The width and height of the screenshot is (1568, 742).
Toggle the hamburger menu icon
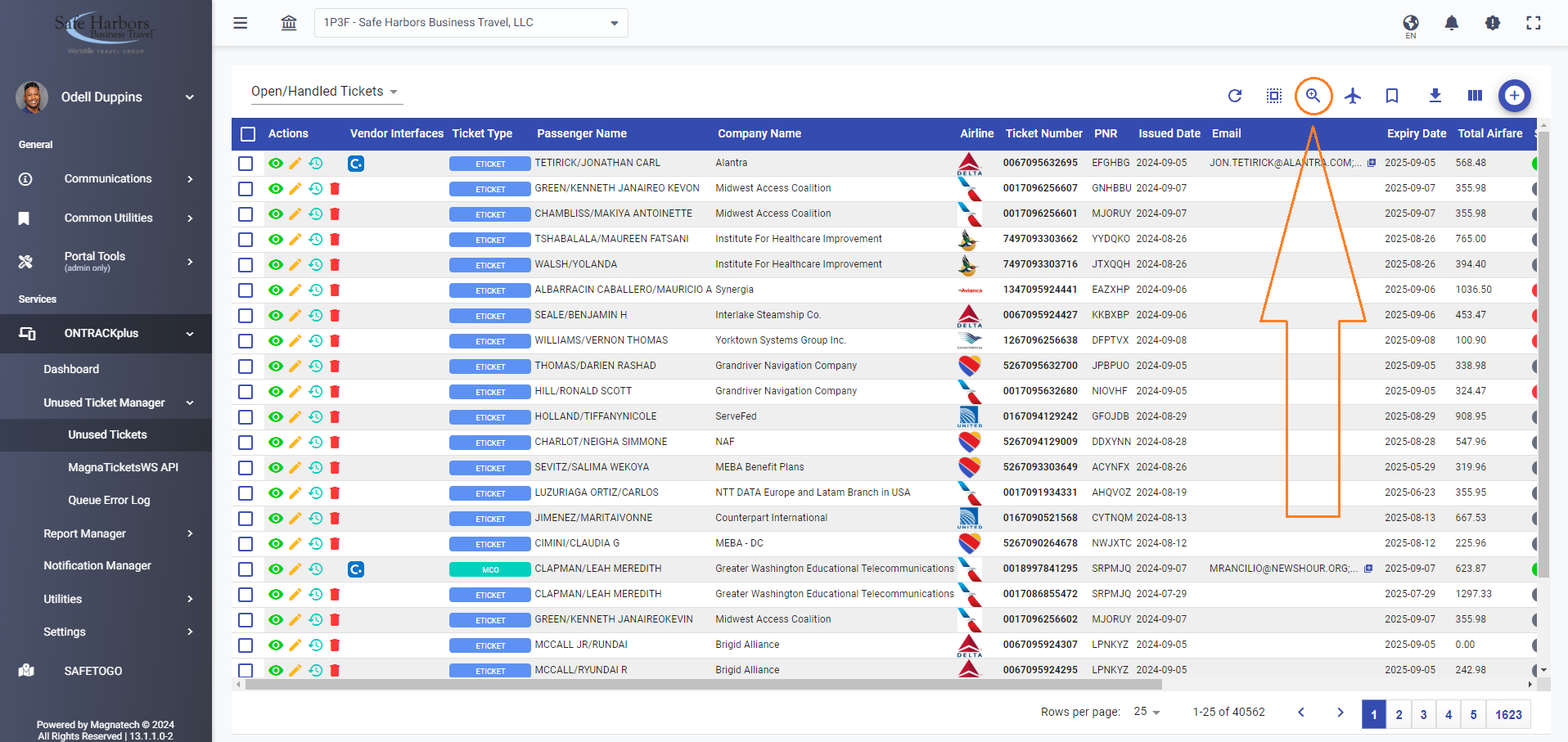[x=240, y=23]
